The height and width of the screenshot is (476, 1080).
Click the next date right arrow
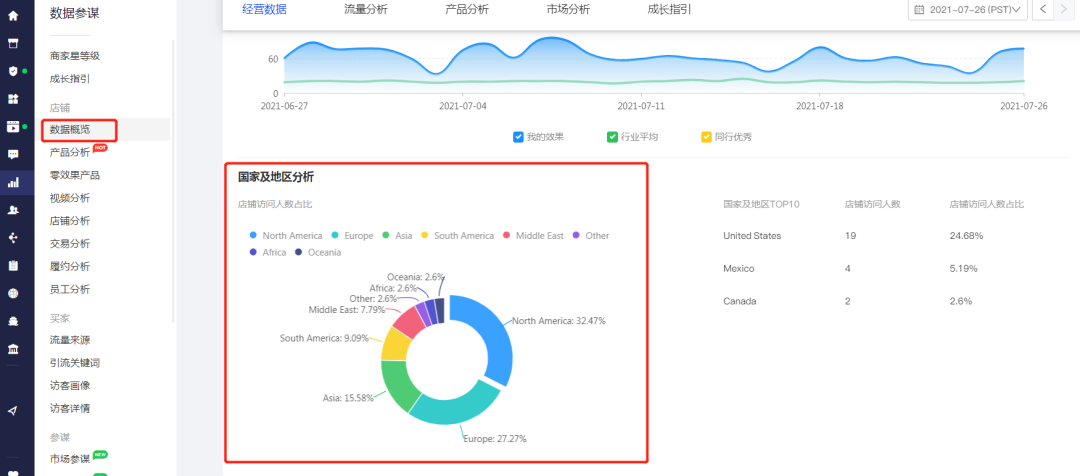coord(1065,10)
